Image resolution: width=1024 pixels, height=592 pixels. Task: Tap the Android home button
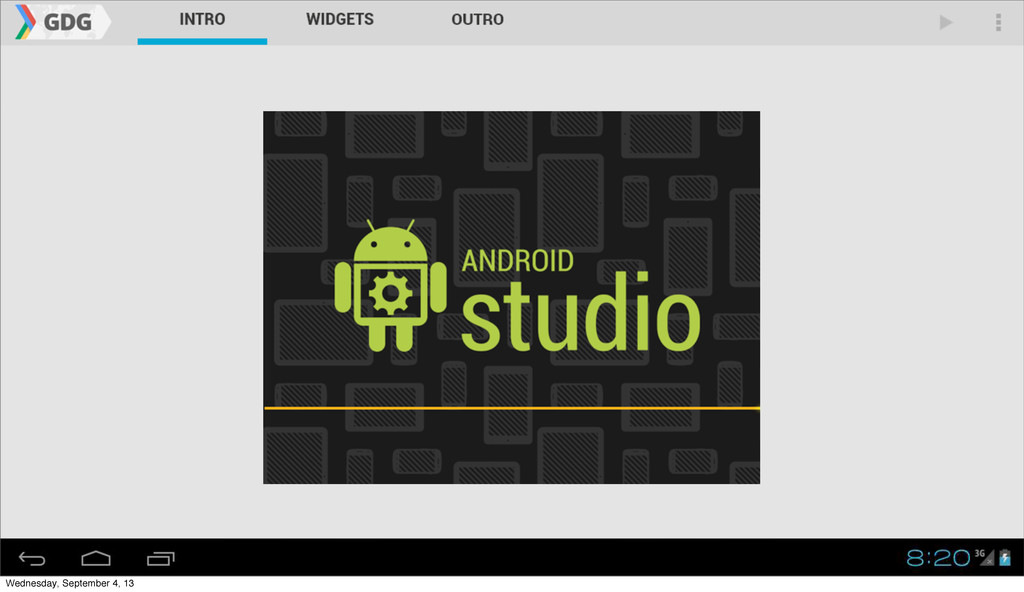point(96,558)
